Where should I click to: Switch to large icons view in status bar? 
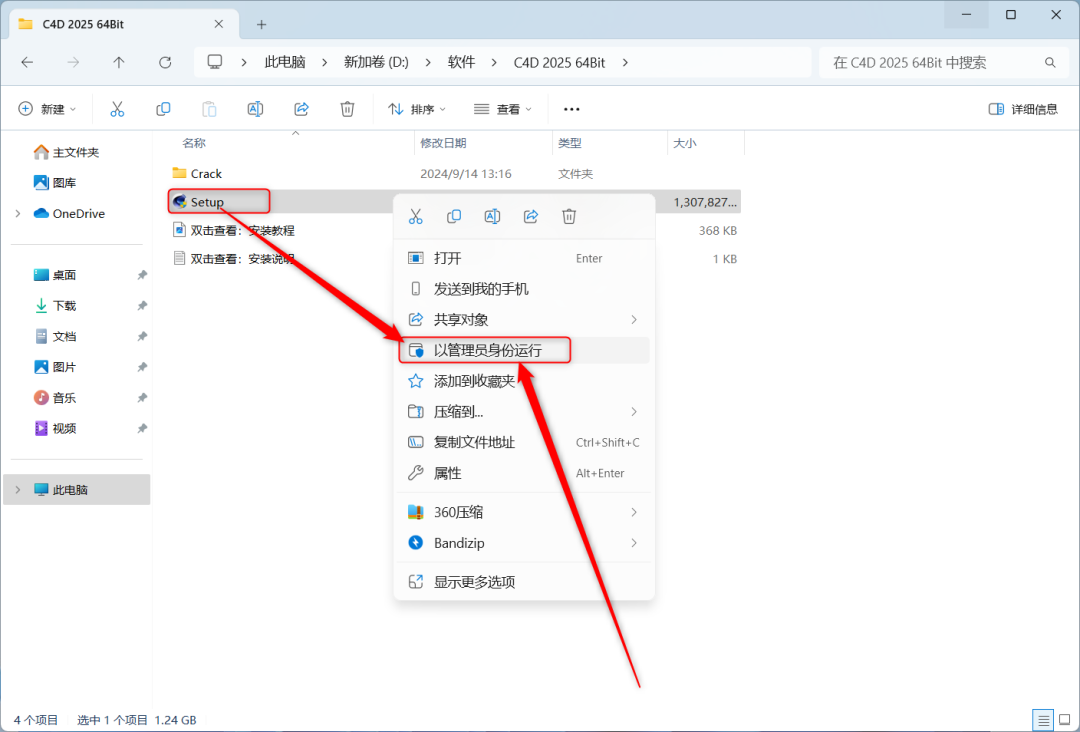click(x=1064, y=719)
